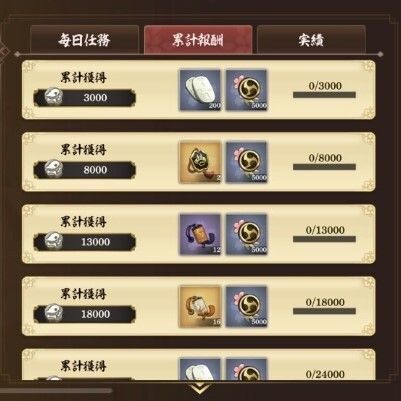
Task: Click the 累計獲得 8000 point badge
Action: (85, 170)
